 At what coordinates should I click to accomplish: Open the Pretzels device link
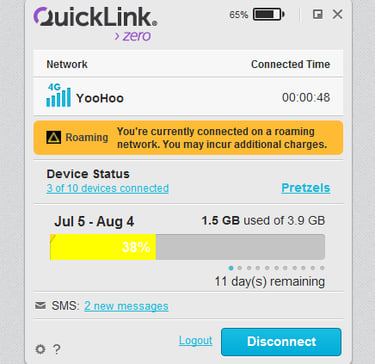(x=306, y=188)
